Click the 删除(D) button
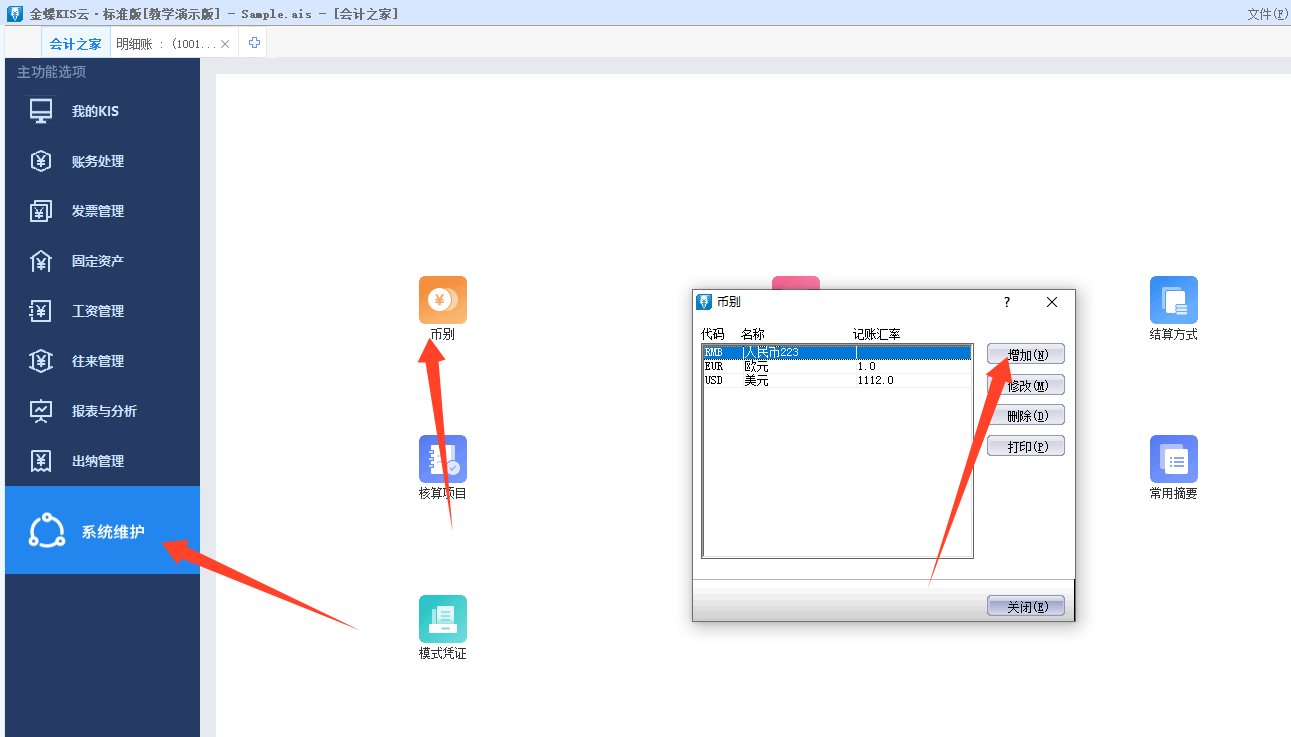The image size is (1291, 737). [x=1026, y=415]
